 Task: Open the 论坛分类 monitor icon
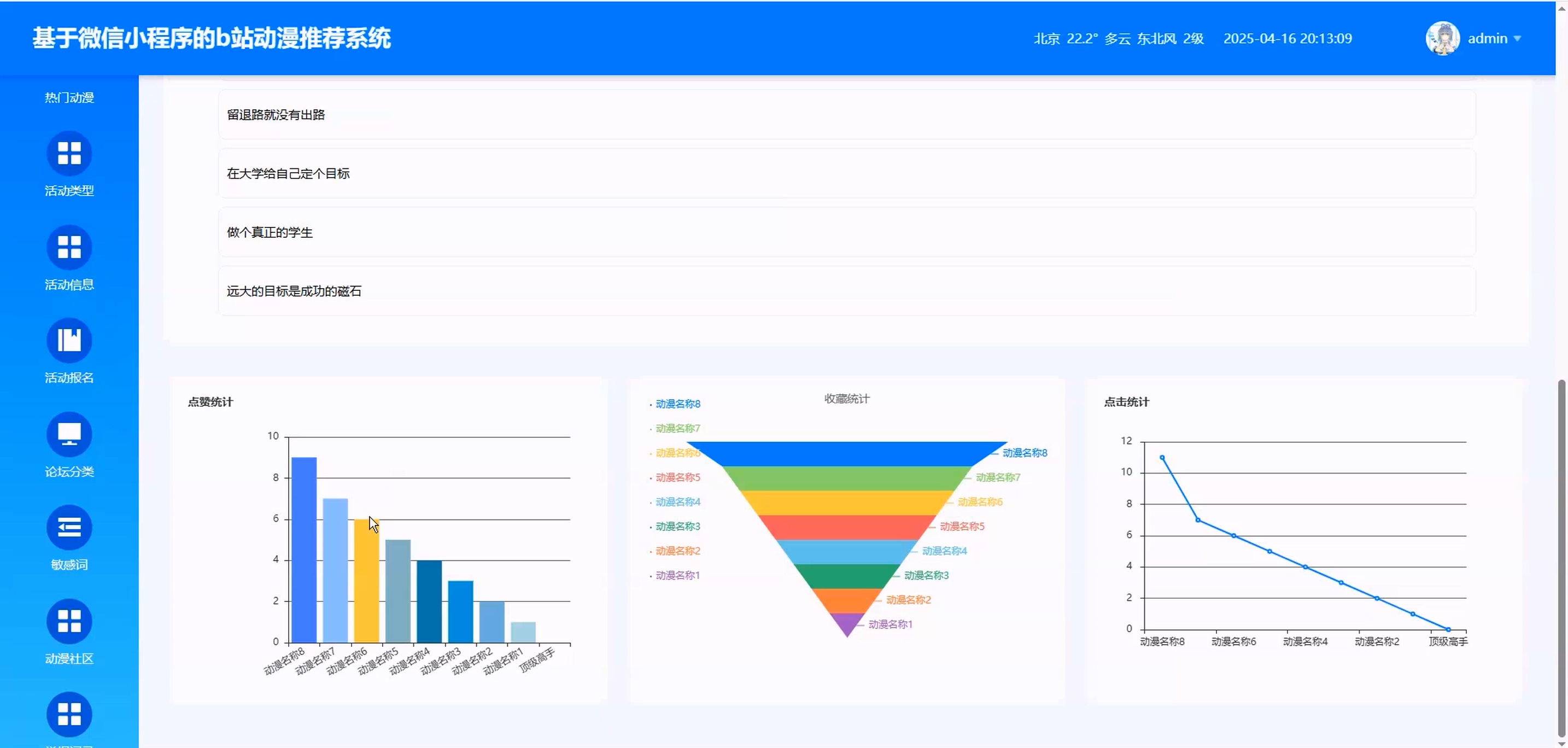(x=69, y=434)
